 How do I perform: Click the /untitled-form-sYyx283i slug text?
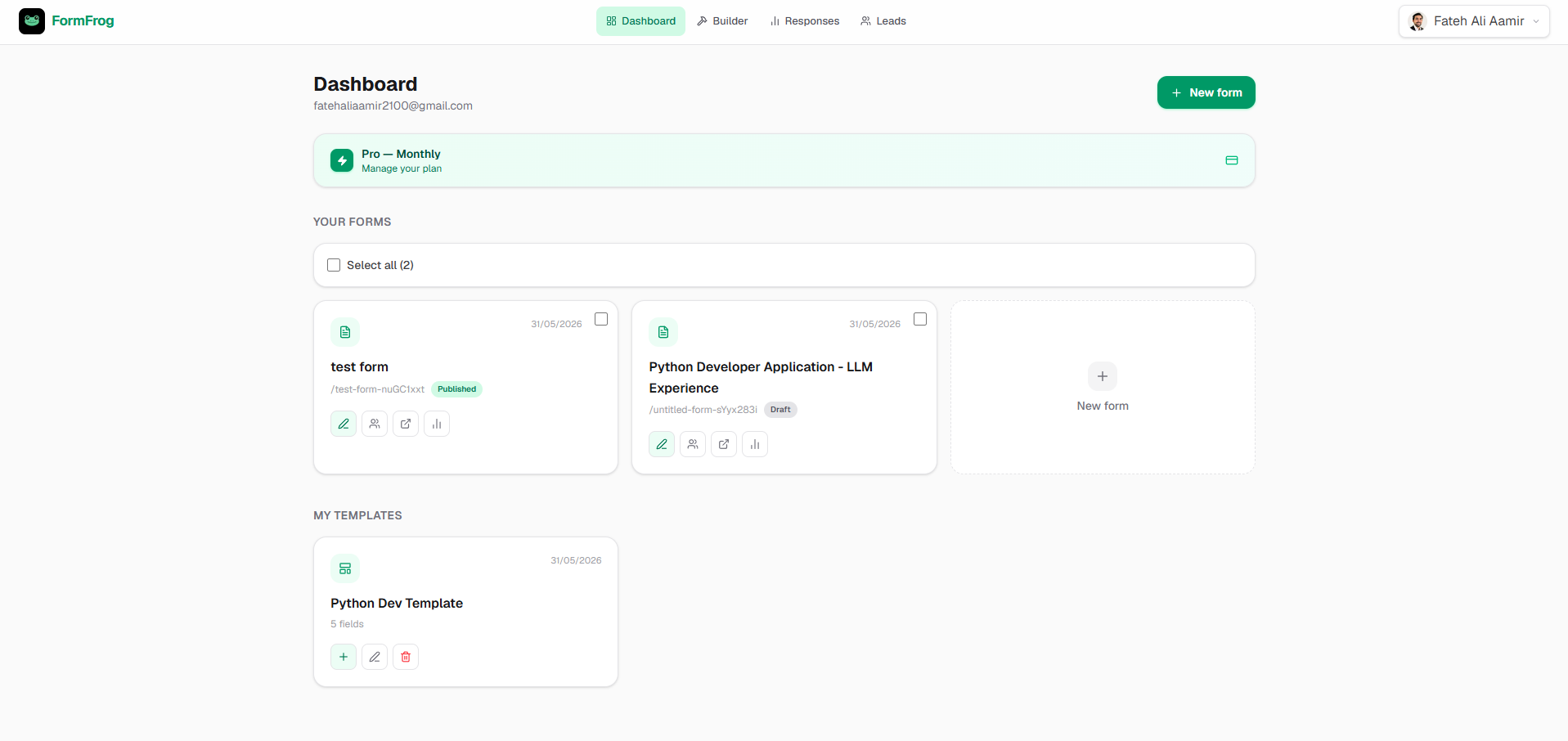(x=703, y=410)
